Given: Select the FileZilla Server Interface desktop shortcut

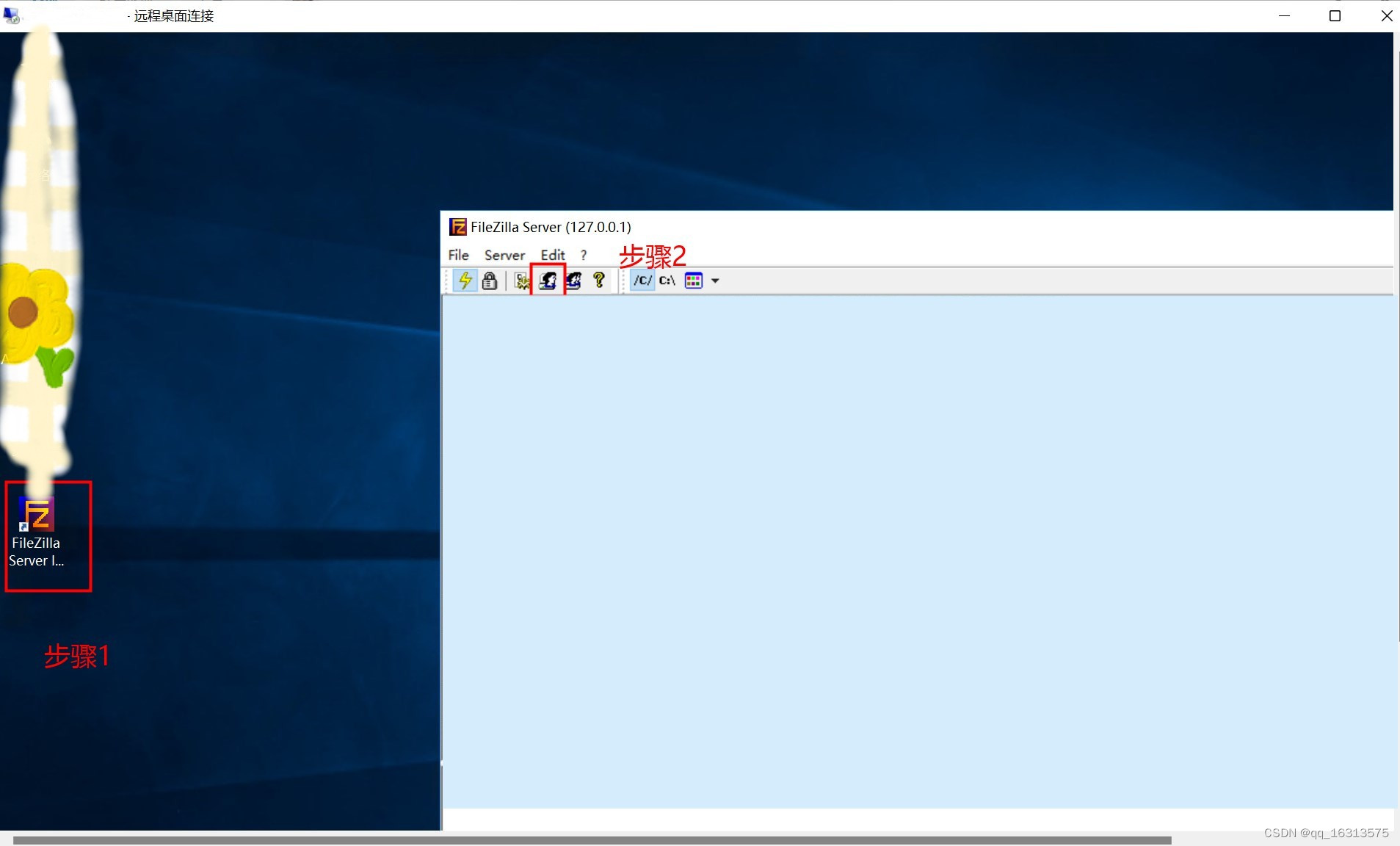Looking at the screenshot, I should 36,532.
